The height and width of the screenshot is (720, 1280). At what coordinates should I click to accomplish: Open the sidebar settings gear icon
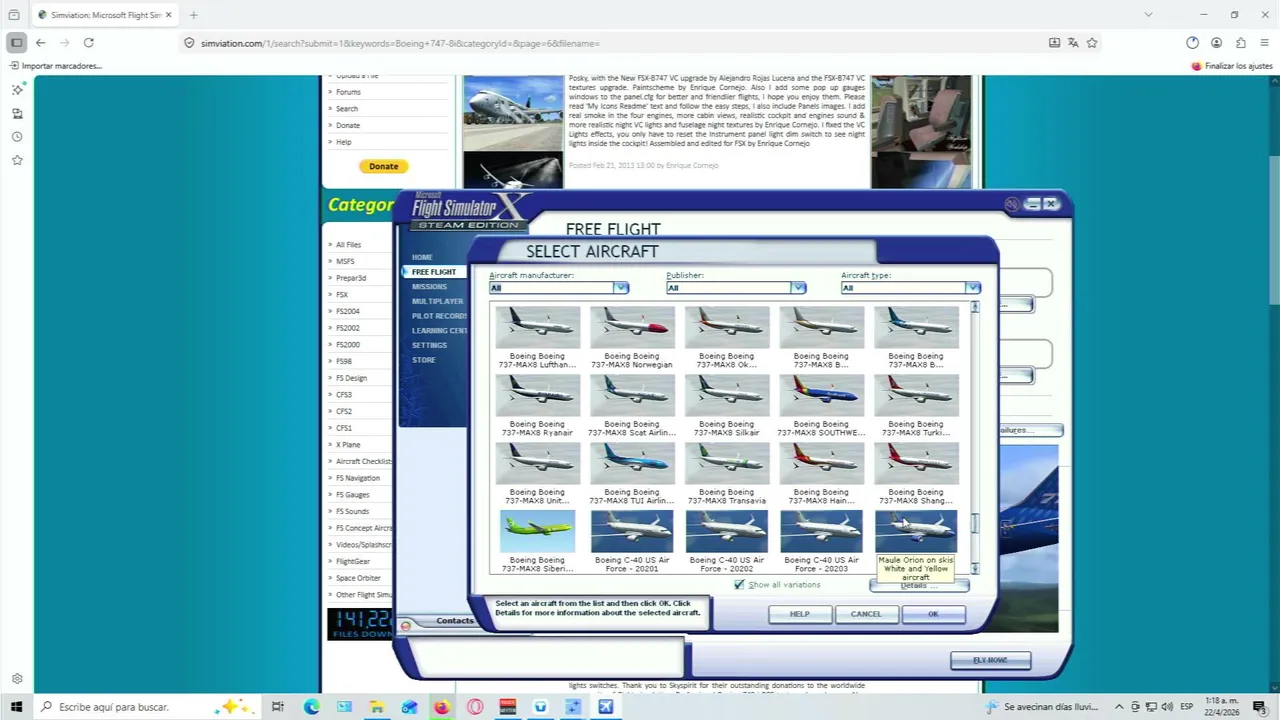click(17, 679)
